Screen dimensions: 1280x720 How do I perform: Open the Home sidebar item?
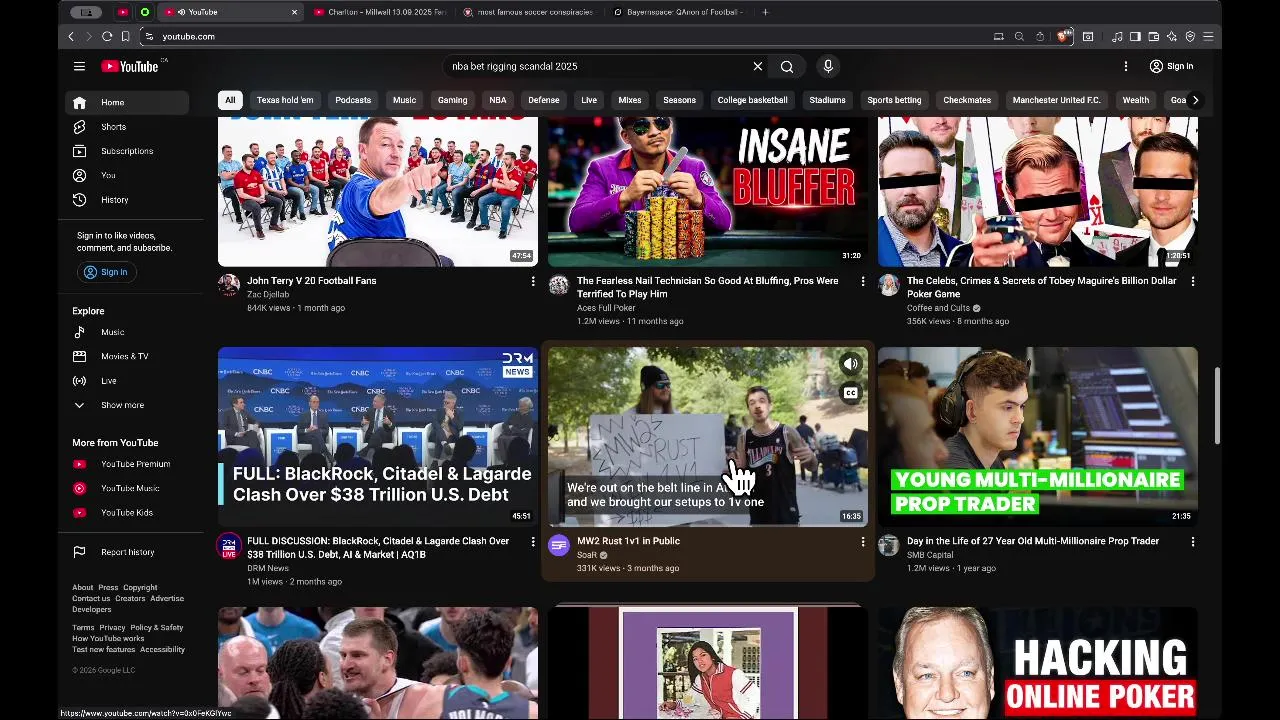(127, 102)
